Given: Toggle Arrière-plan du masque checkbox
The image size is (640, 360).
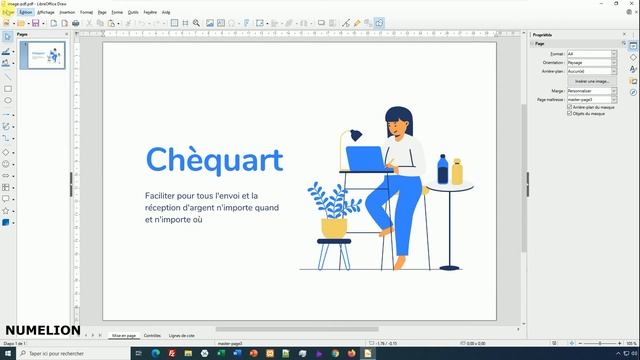Looking at the screenshot, I should point(569,107).
